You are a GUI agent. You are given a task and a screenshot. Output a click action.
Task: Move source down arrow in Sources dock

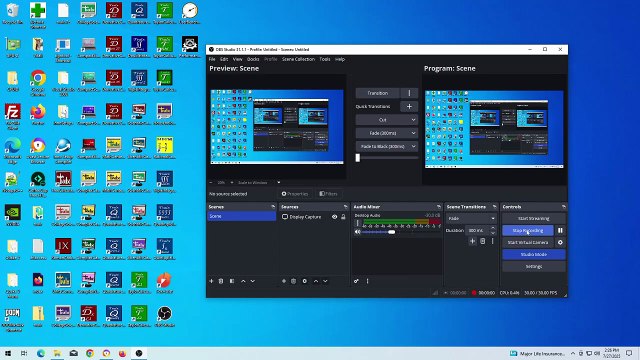click(325, 281)
